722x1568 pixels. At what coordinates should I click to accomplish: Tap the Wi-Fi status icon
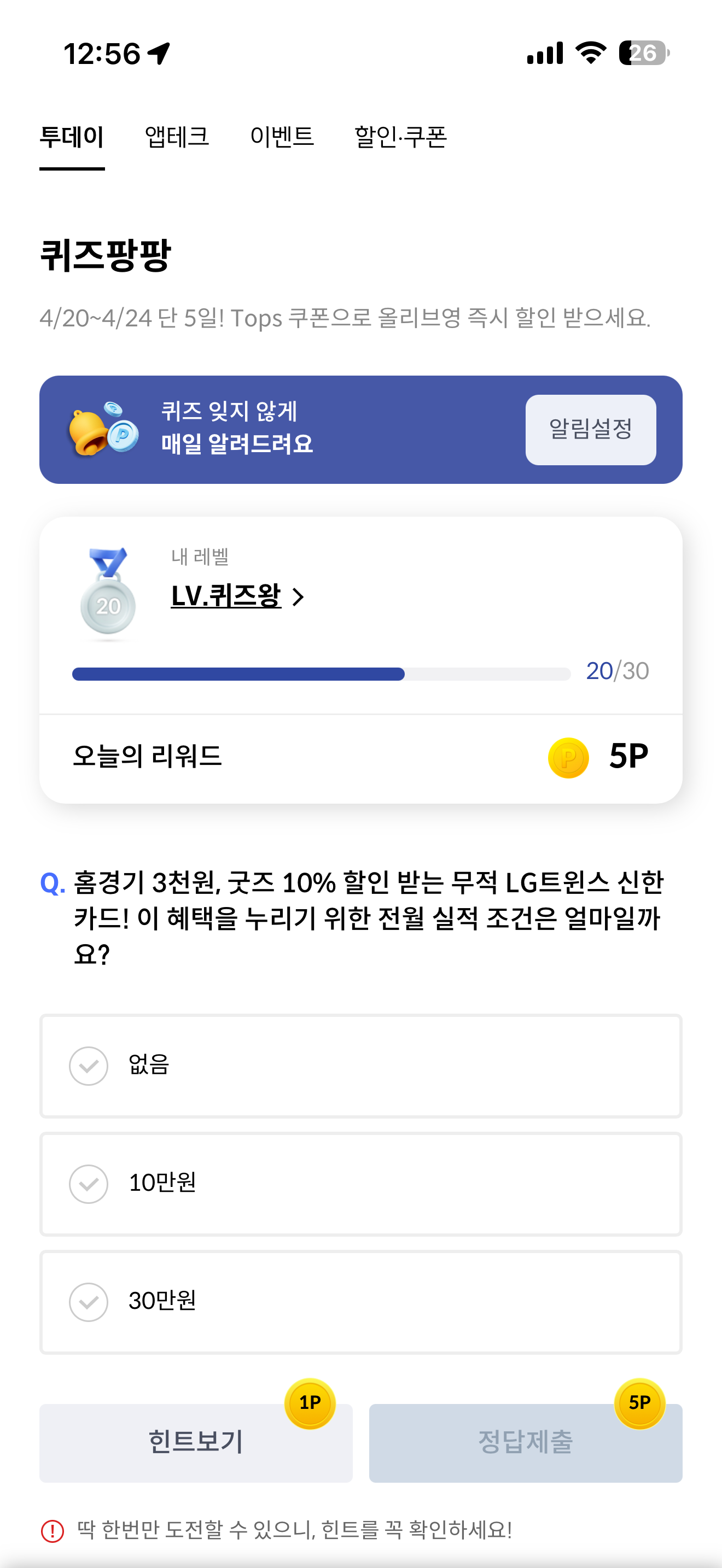pyautogui.click(x=591, y=53)
